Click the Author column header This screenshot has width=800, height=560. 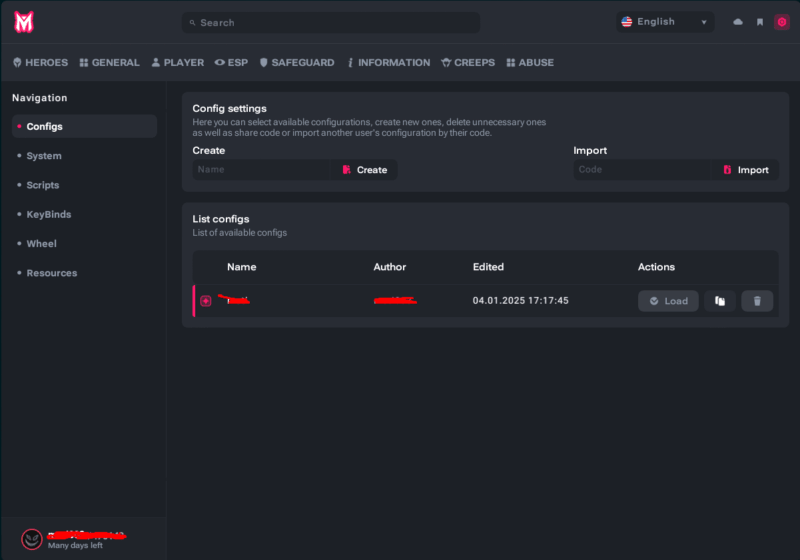point(390,267)
